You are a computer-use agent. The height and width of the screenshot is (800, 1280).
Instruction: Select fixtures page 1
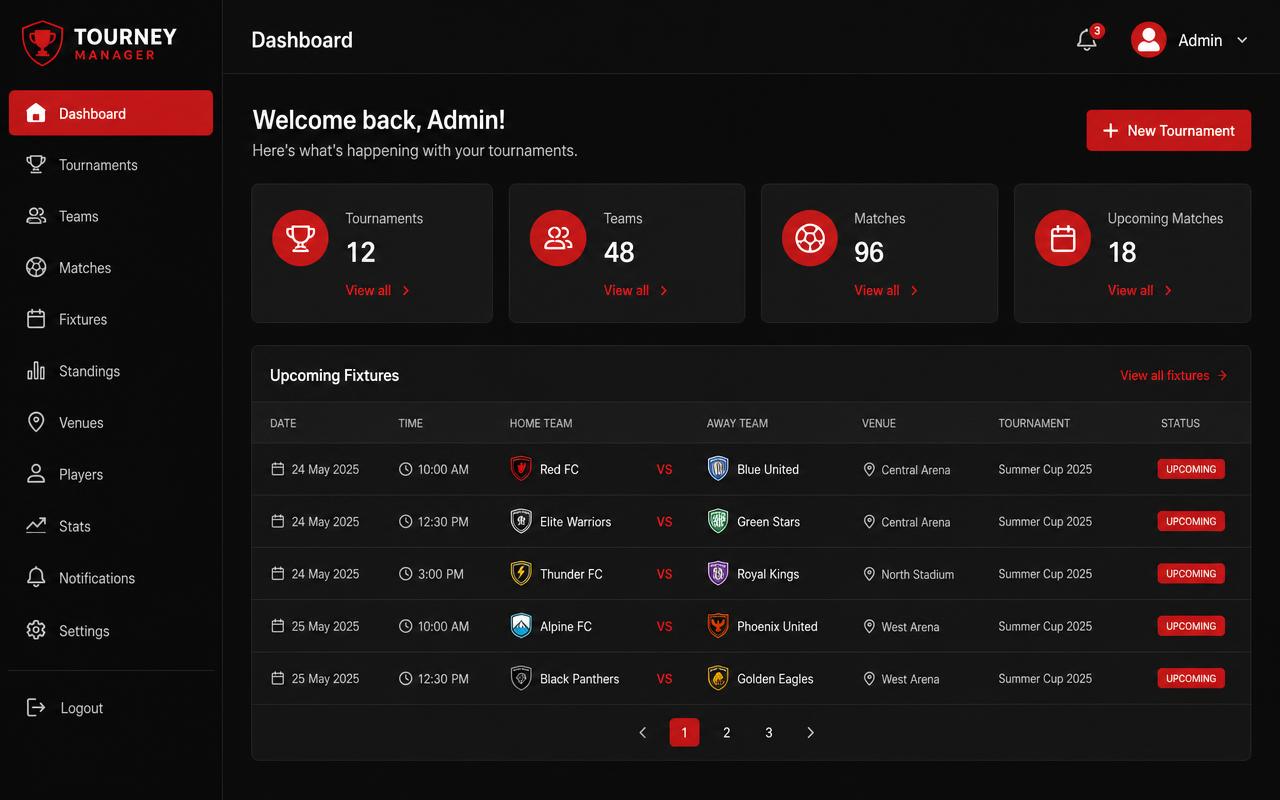pos(684,733)
